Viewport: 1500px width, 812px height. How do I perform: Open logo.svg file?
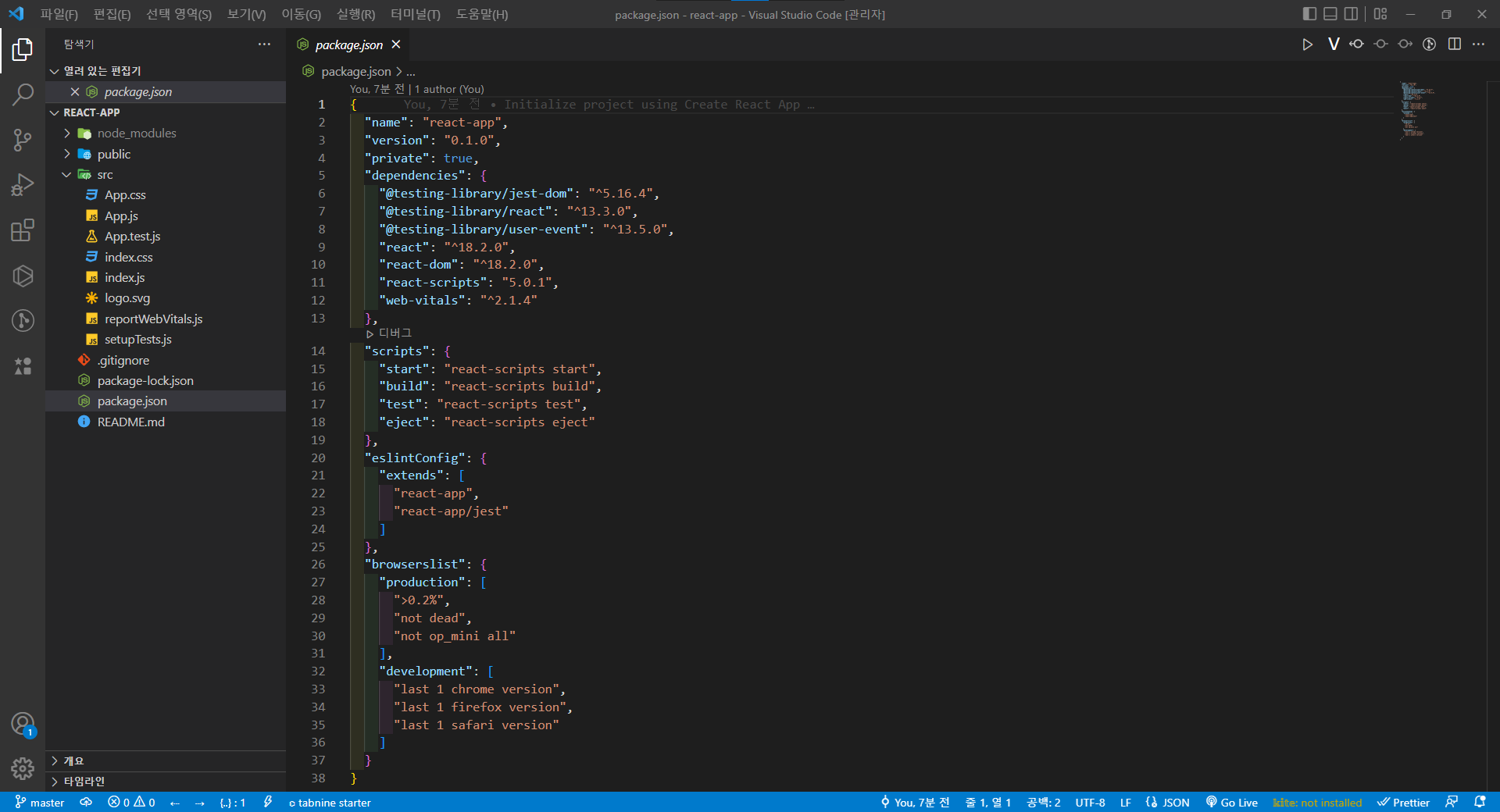[x=166, y=298]
